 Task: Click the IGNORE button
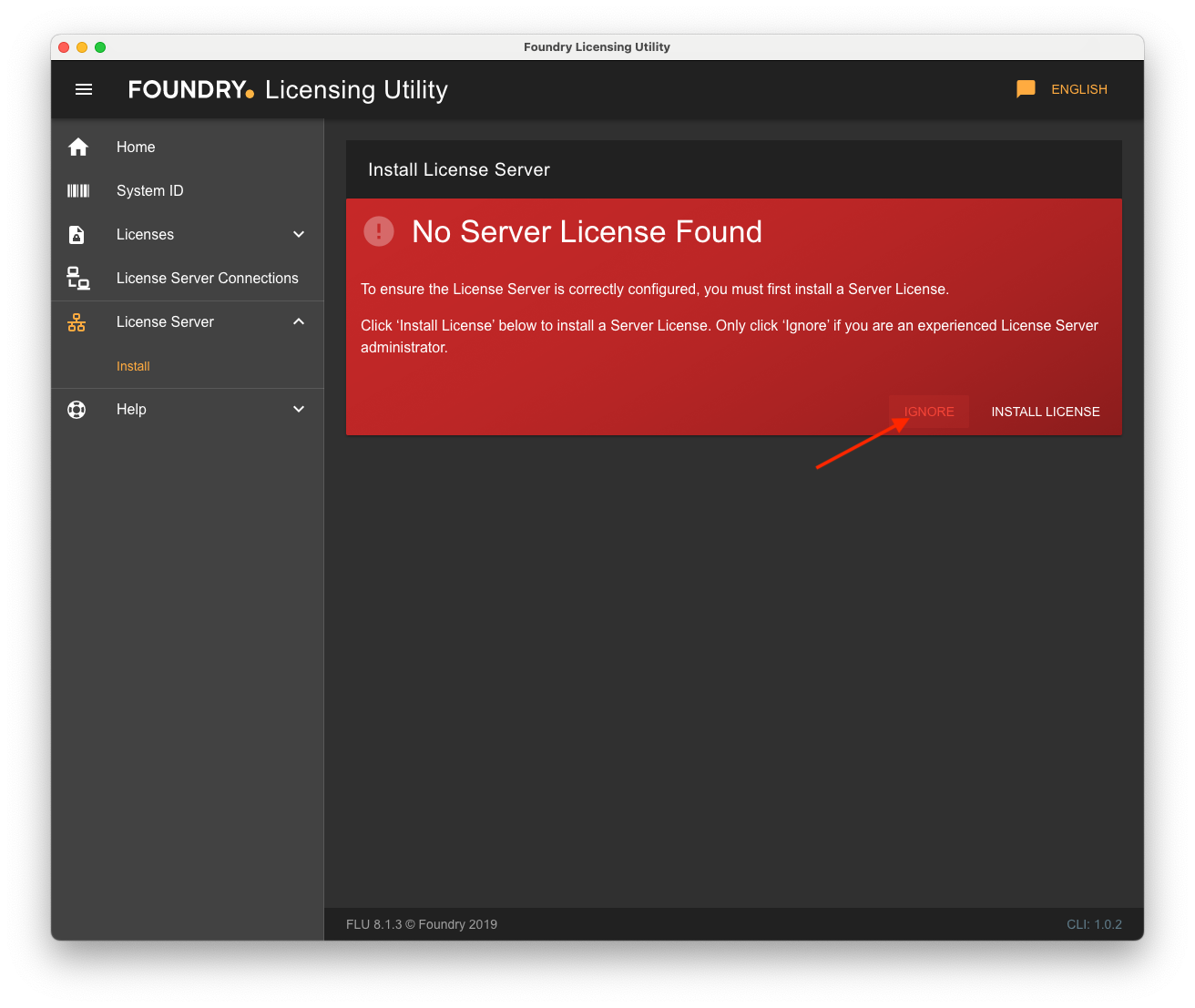click(x=929, y=412)
